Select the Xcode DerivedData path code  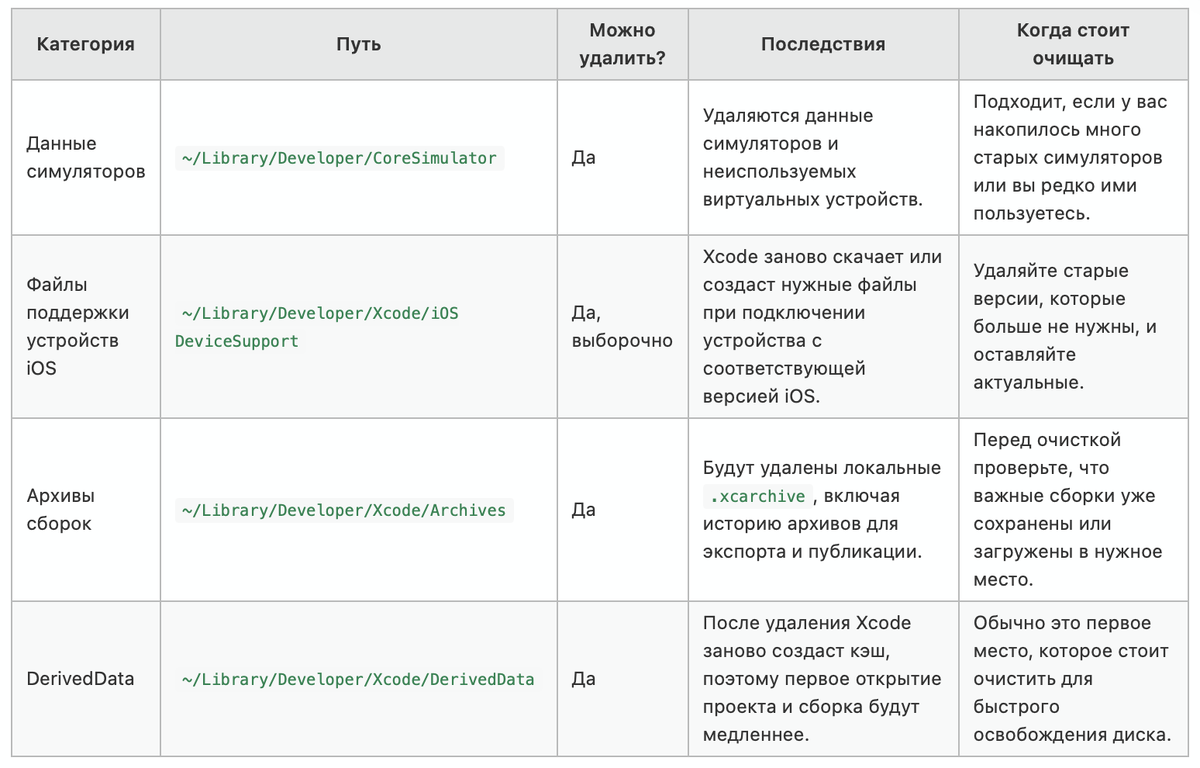point(358,679)
